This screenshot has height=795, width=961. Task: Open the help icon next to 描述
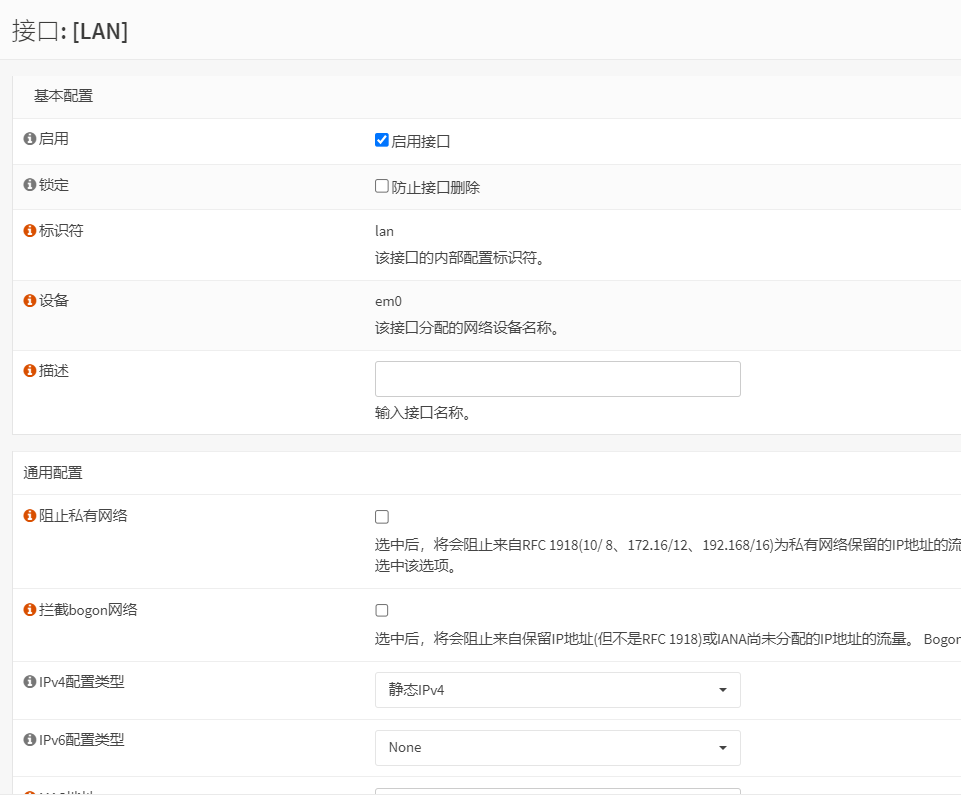pyautogui.click(x=30, y=371)
